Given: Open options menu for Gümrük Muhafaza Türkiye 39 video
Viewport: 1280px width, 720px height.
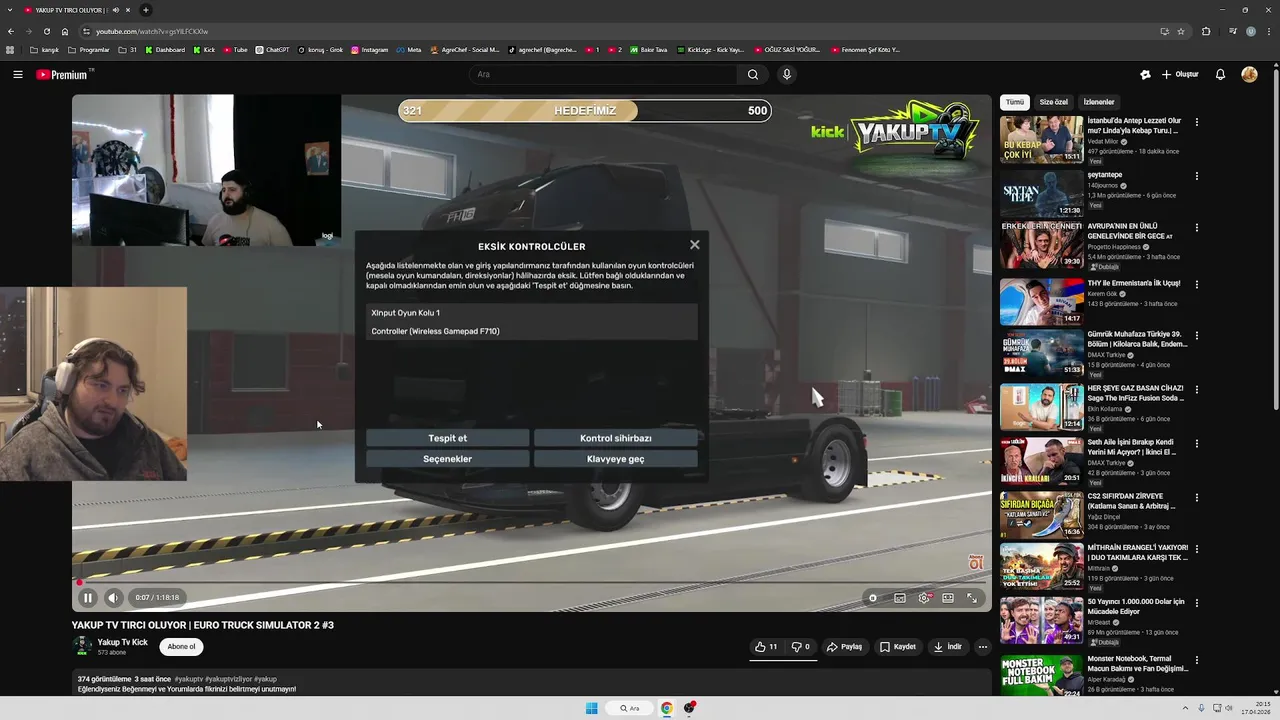Looking at the screenshot, I should click(x=1197, y=338).
